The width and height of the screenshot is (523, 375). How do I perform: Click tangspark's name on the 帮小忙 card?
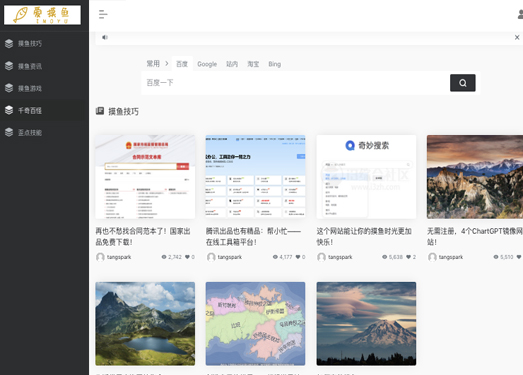[229, 257]
